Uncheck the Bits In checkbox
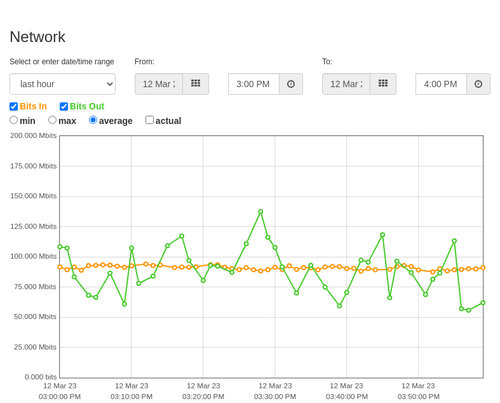Screen dimensions: 500x403 point(14,106)
